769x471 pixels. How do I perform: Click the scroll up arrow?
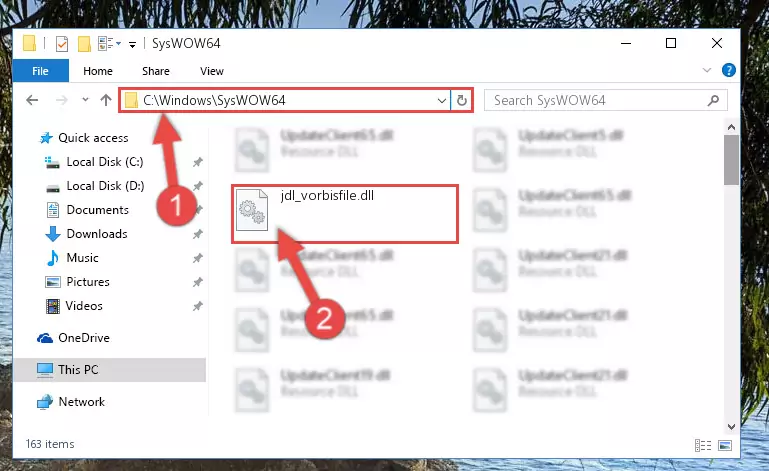click(x=731, y=127)
